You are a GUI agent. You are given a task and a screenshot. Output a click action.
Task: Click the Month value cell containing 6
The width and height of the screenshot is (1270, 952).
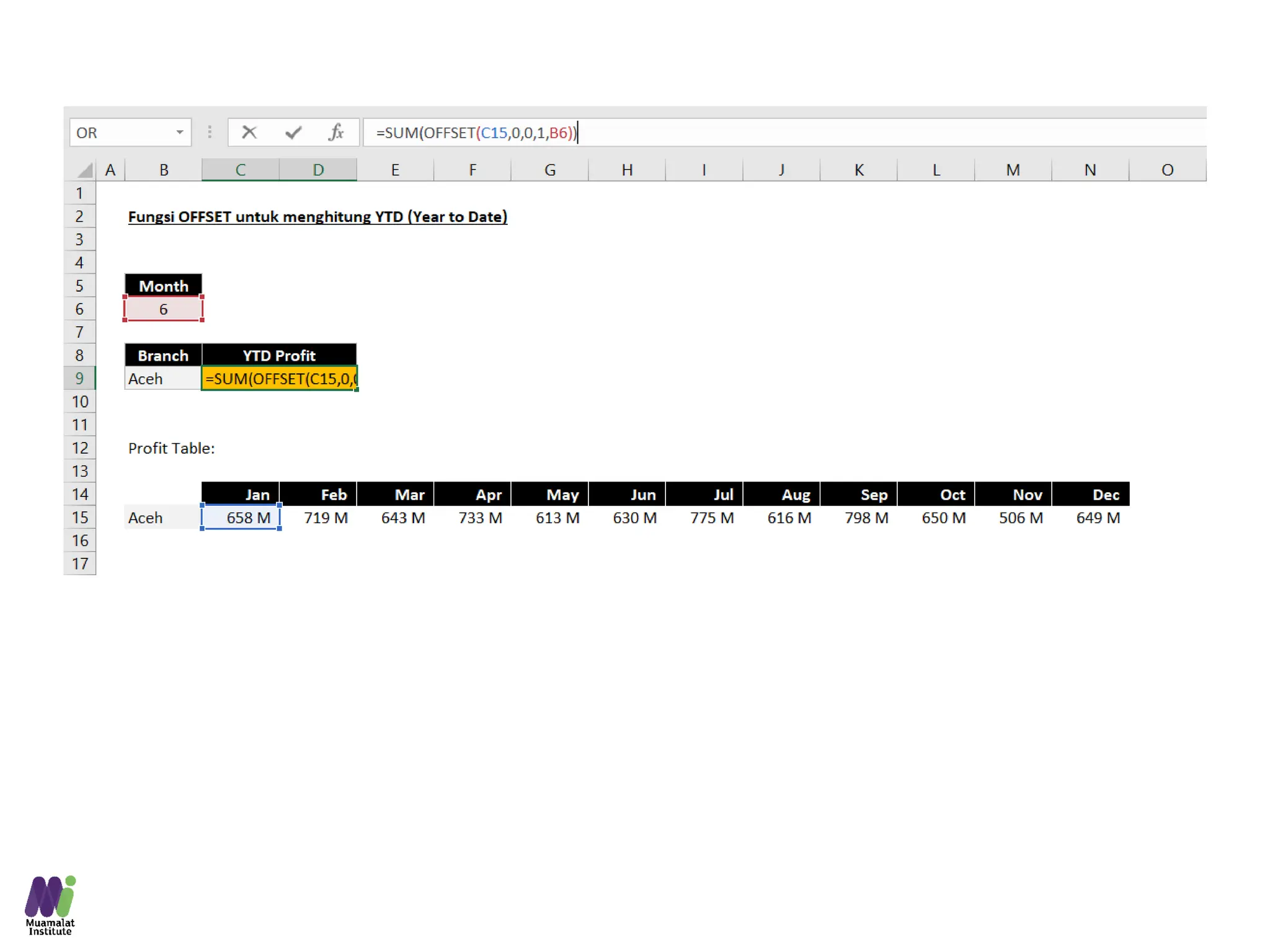point(163,309)
